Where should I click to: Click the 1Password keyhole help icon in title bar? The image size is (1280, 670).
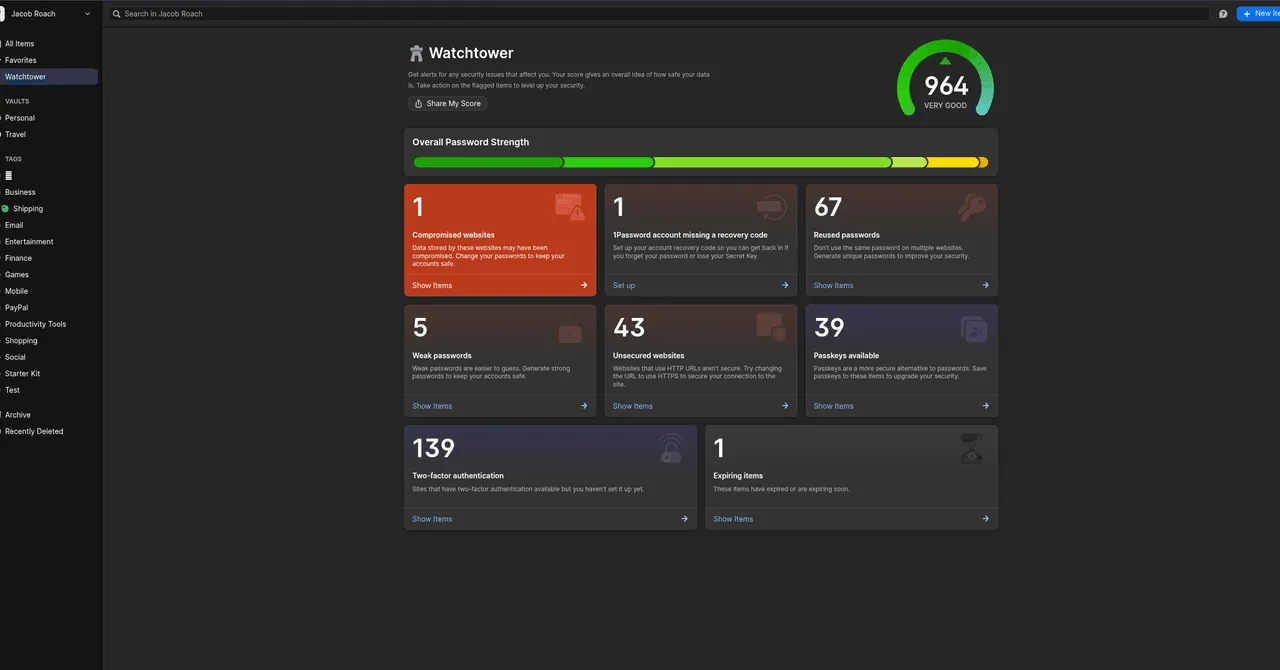click(x=1223, y=13)
